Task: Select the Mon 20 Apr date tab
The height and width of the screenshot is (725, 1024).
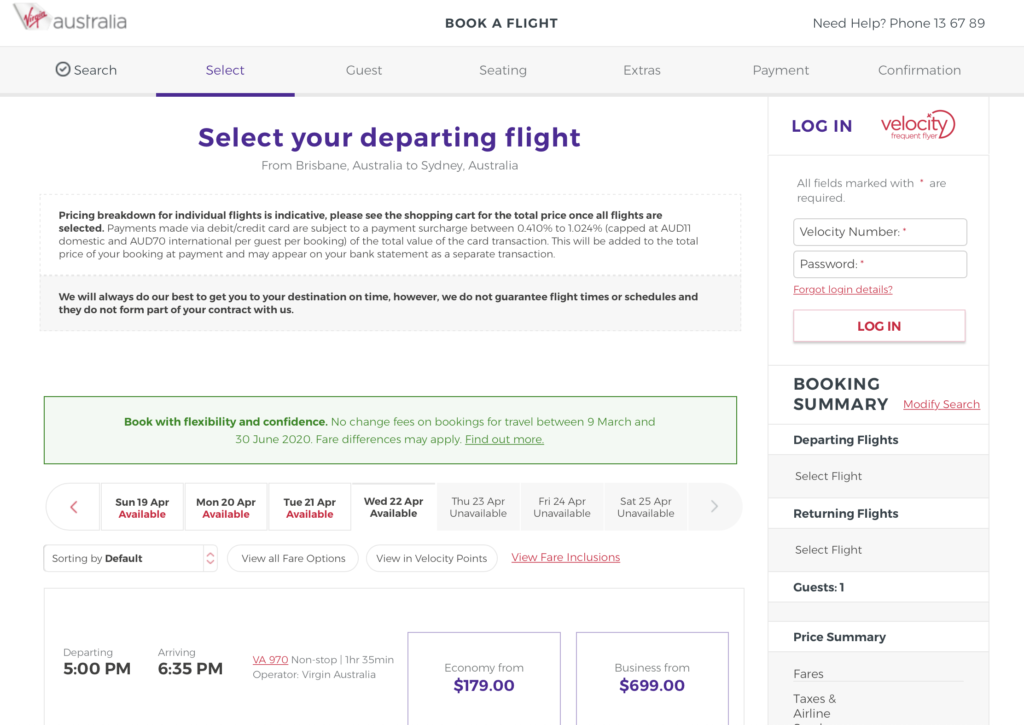Action: click(x=225, y=508)
